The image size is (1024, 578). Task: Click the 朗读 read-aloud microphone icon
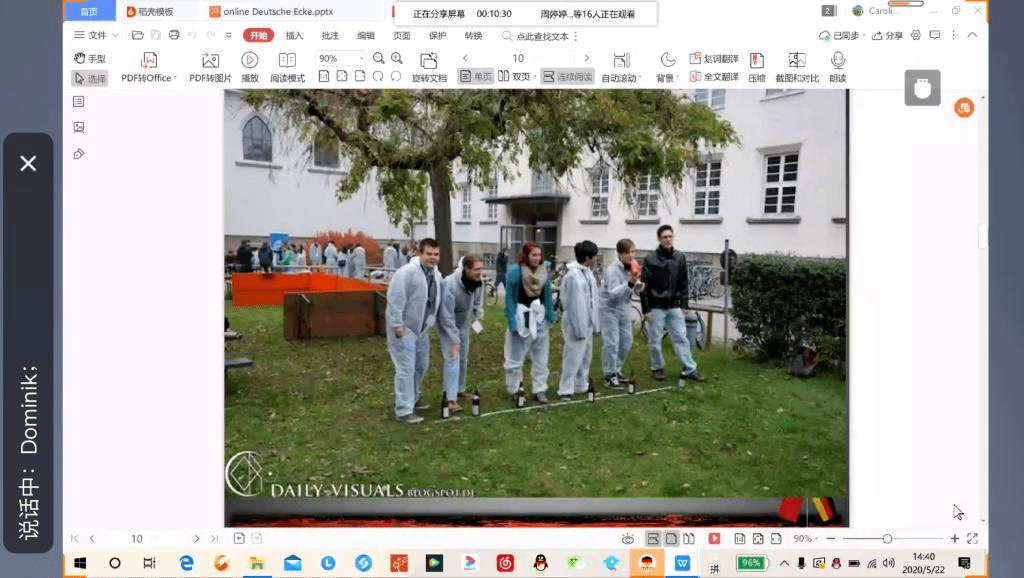[838, 61]
